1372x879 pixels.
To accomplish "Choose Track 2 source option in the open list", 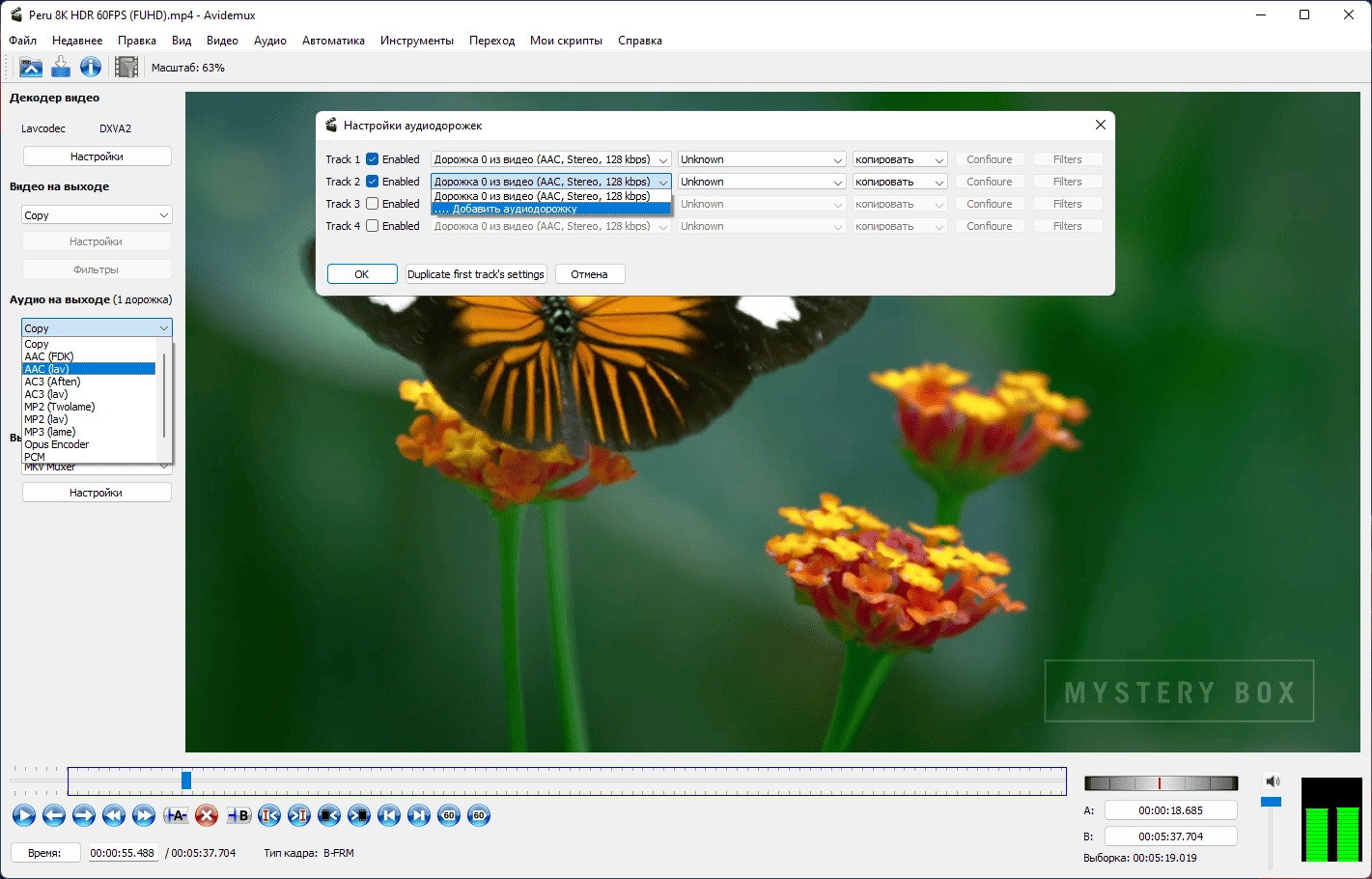I will click(x=550, y=196).
